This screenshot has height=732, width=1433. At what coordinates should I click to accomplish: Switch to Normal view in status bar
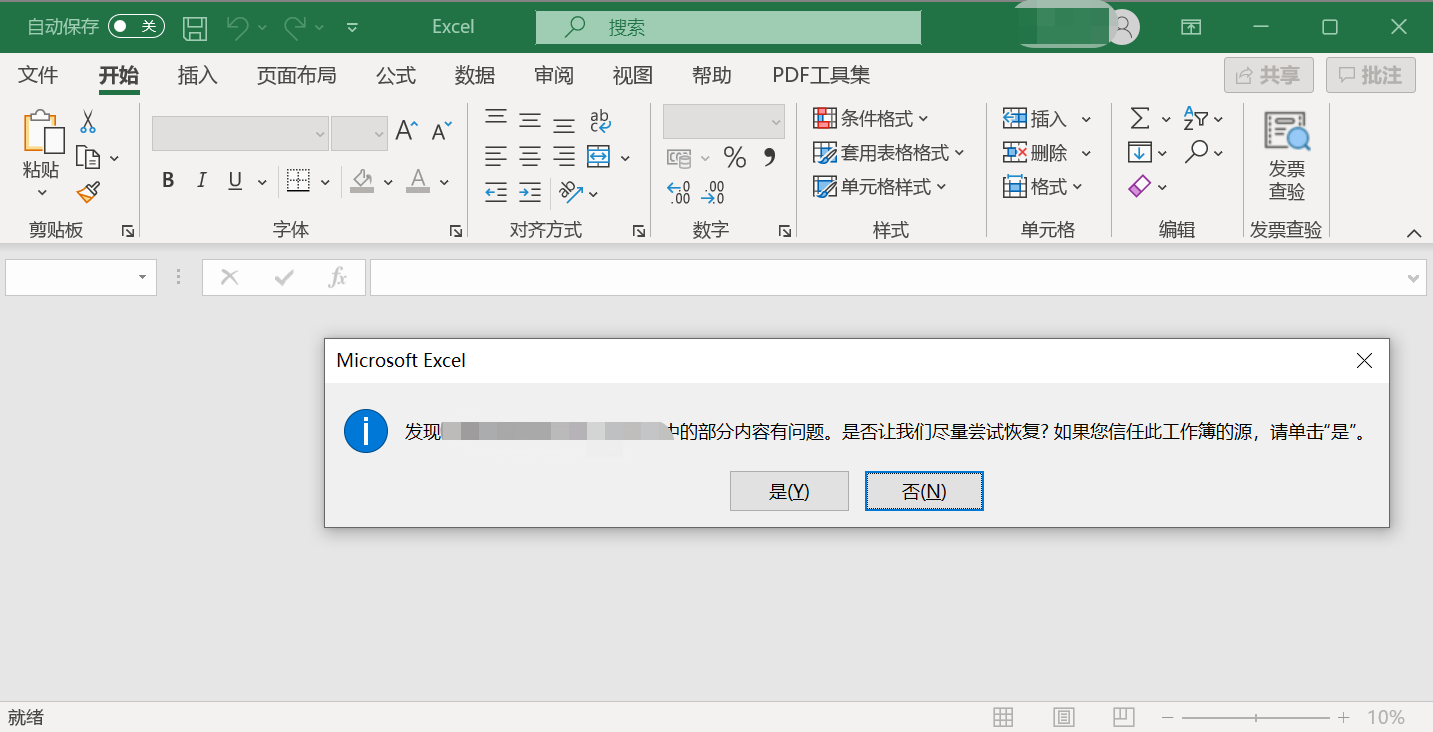1003,717
